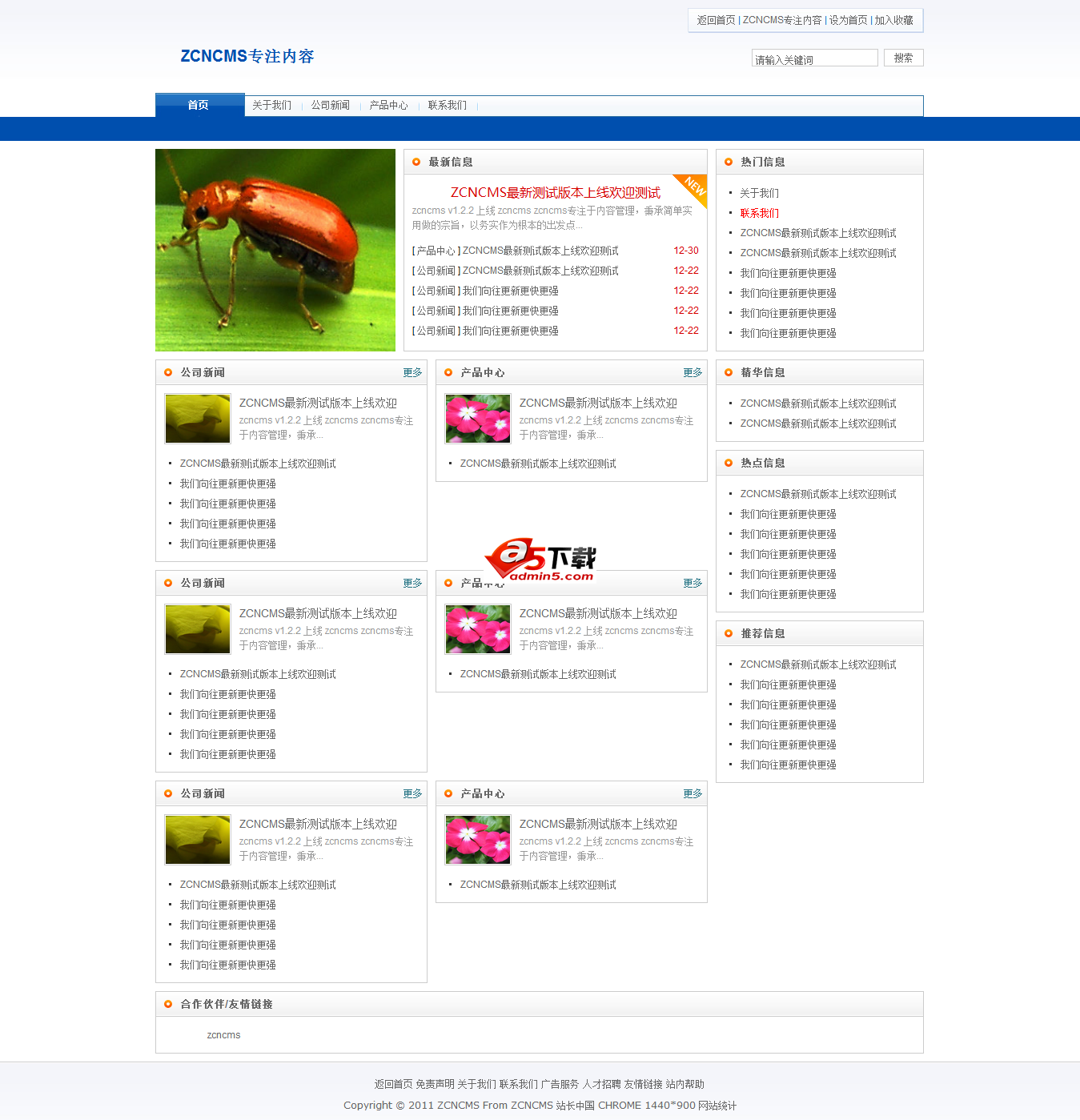Open 联系我们 in the main navigation bar
1080x1120 pixels.
(448, 105)
